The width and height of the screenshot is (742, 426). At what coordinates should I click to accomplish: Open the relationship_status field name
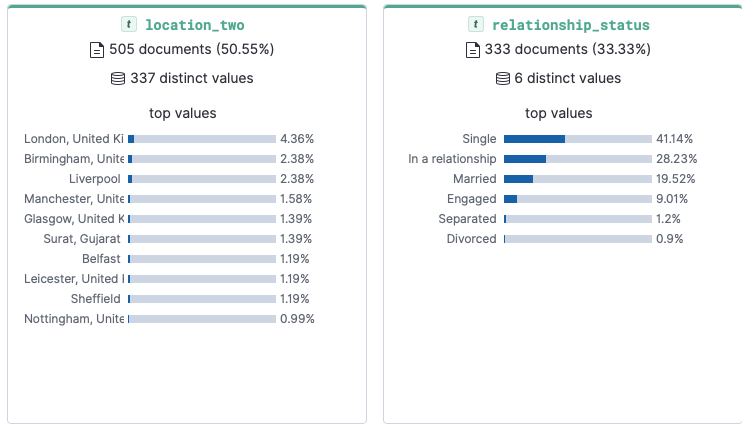click(572, 25)
